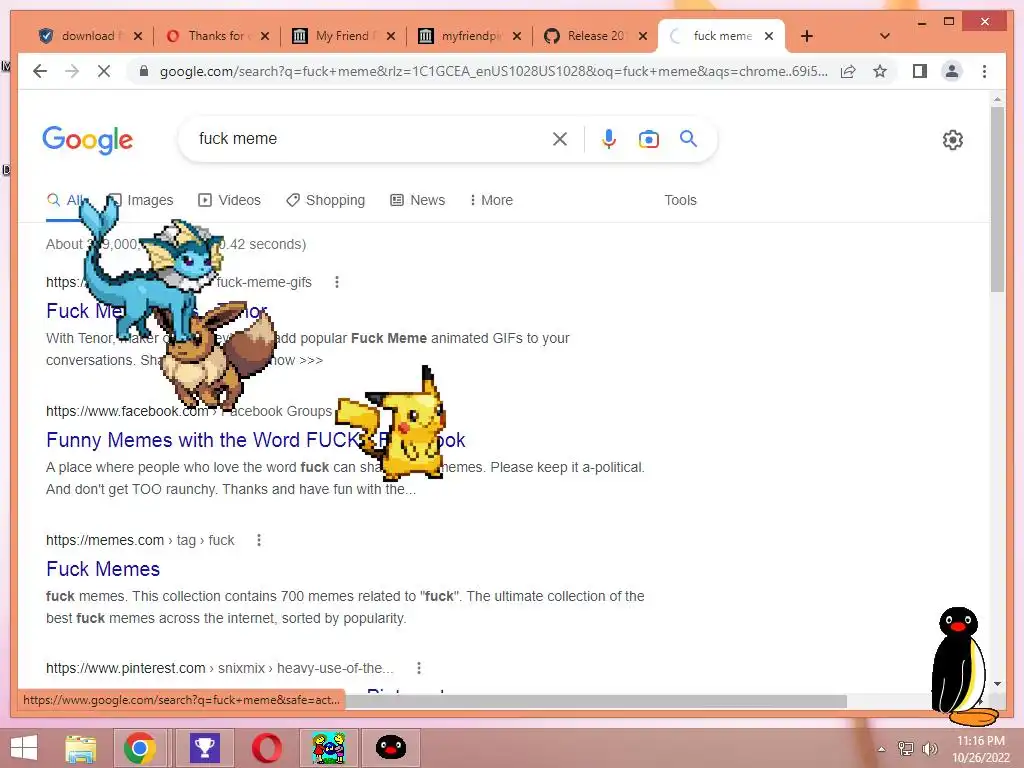Close the 'download' tab

(138, 36)
